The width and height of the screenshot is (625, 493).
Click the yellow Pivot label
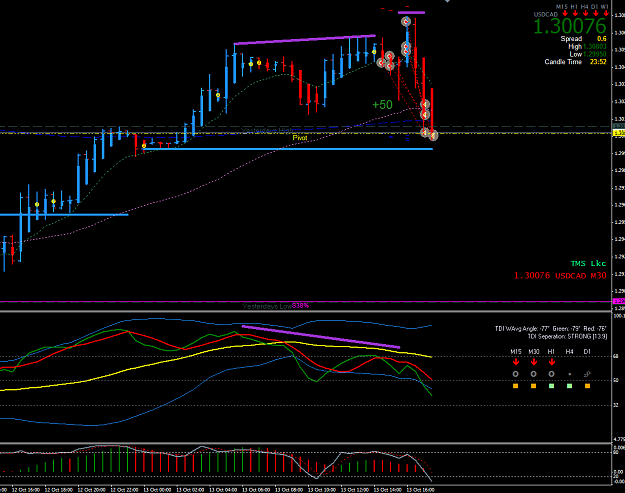(300, 138)
